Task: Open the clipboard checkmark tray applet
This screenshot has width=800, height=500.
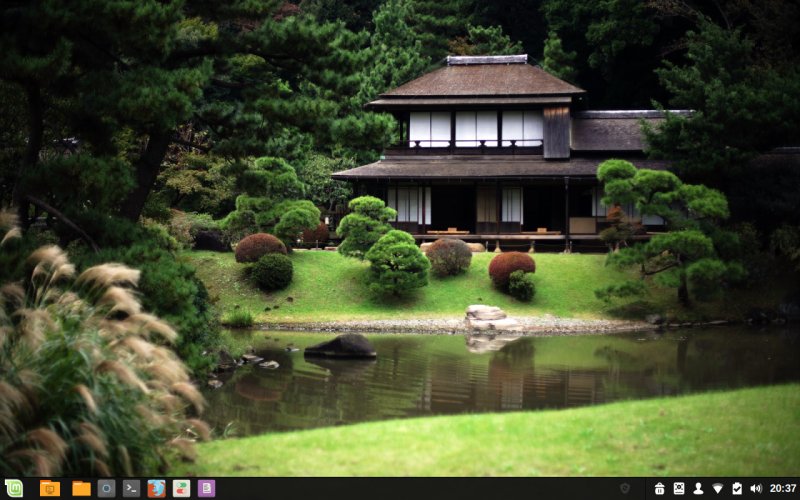Action: click(737, 488)
